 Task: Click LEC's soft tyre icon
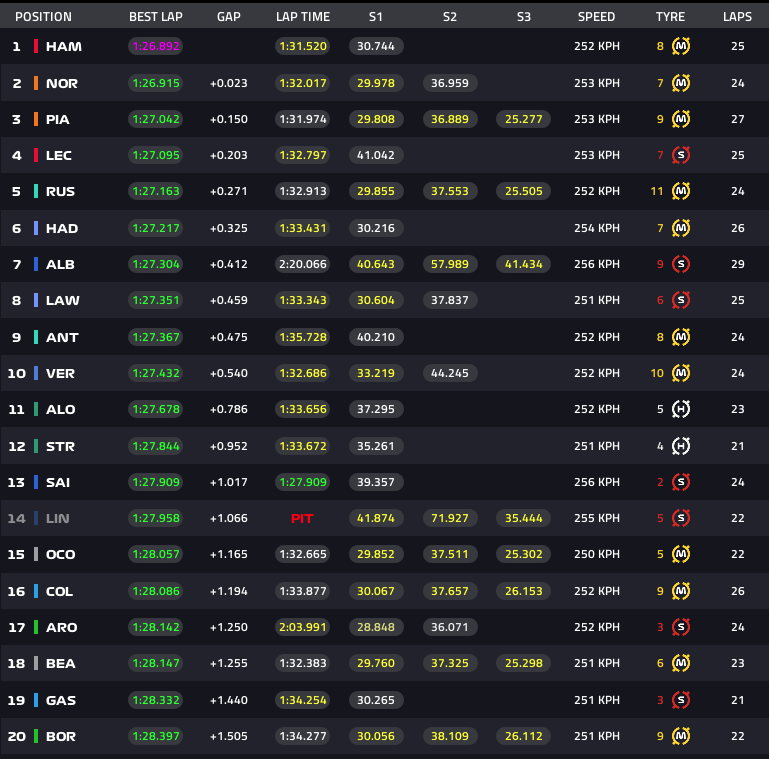681,155
